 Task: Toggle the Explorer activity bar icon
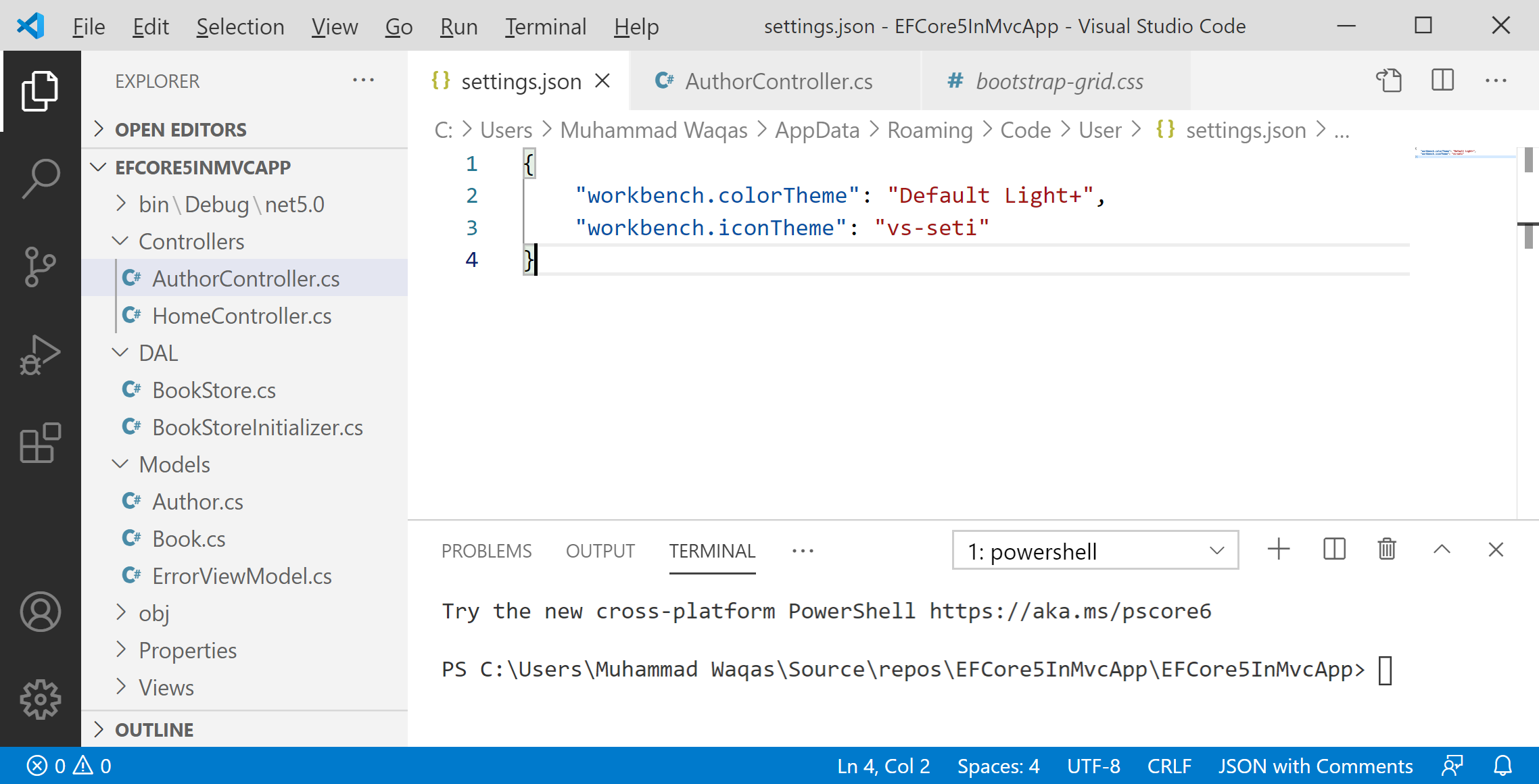(x=41, y=91)
